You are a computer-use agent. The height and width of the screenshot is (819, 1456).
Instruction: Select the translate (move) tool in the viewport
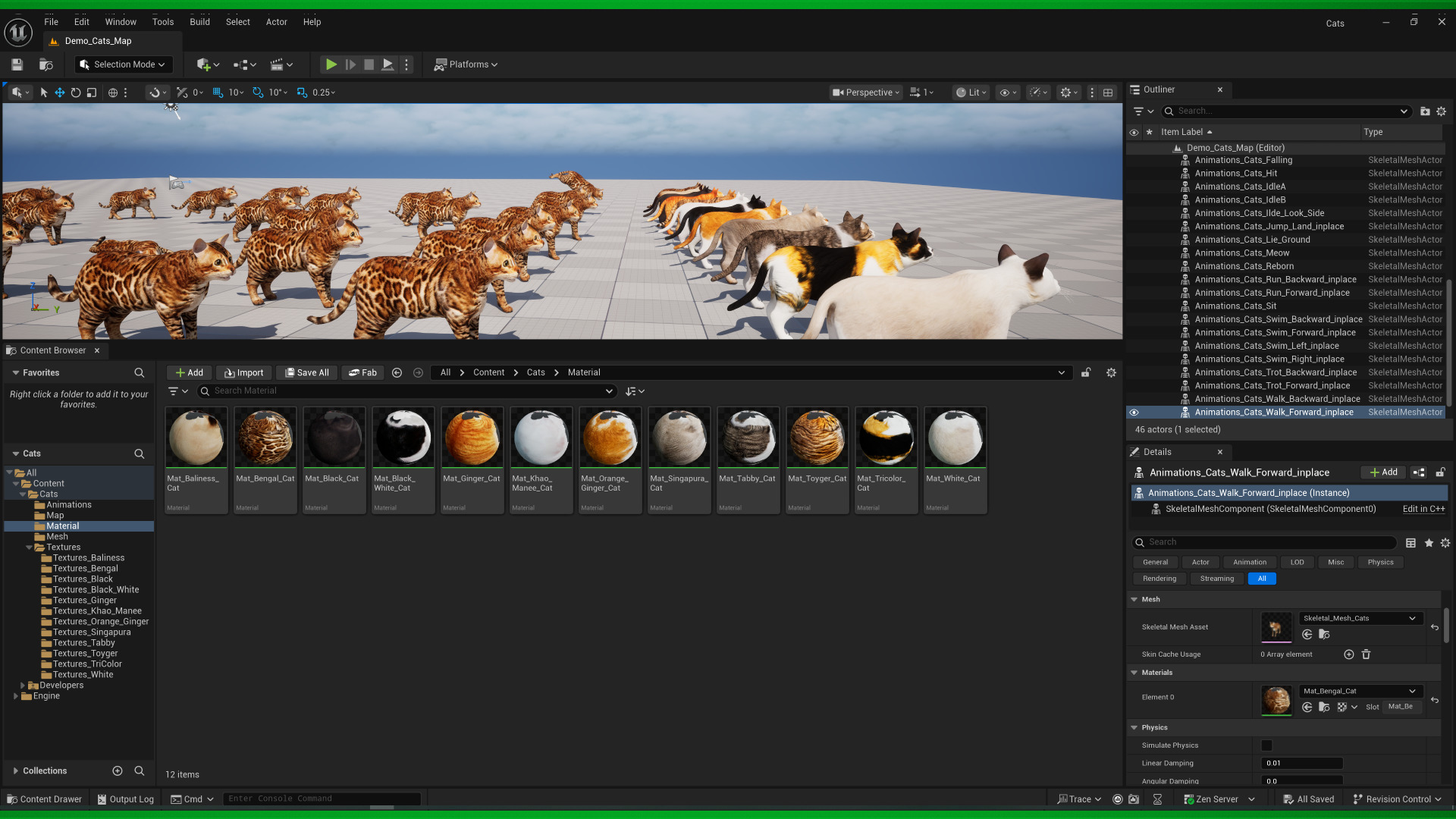pyautogui.click(x=59, y=93)
